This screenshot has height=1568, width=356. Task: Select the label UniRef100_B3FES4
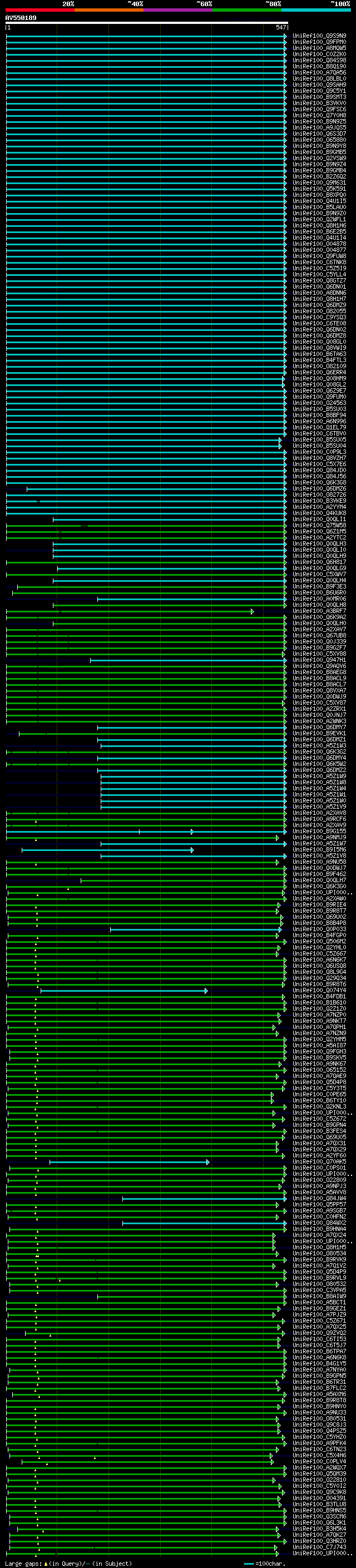tap(319, 1131)
